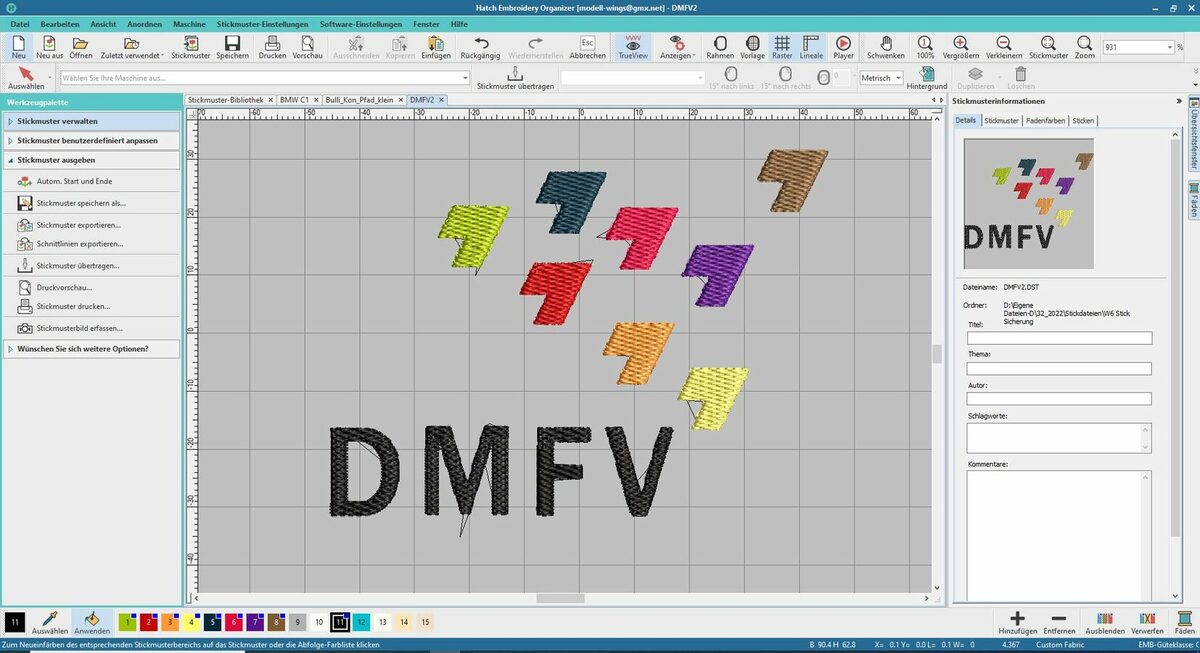
Task: Collapse the Stickmuster ausgeben section
Action: tap(92, 160)
